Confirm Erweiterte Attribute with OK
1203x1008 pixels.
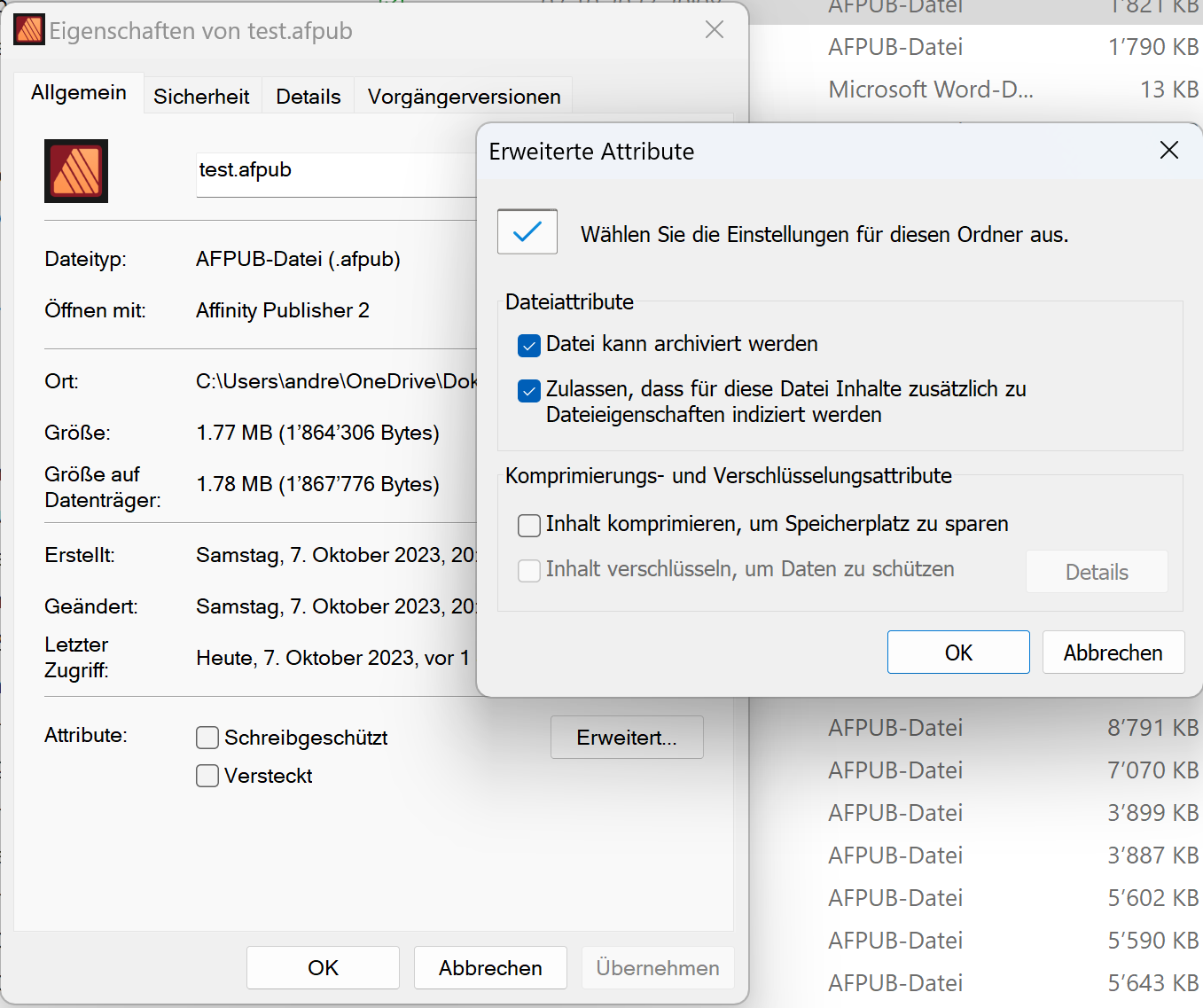[x=957, y=652]
